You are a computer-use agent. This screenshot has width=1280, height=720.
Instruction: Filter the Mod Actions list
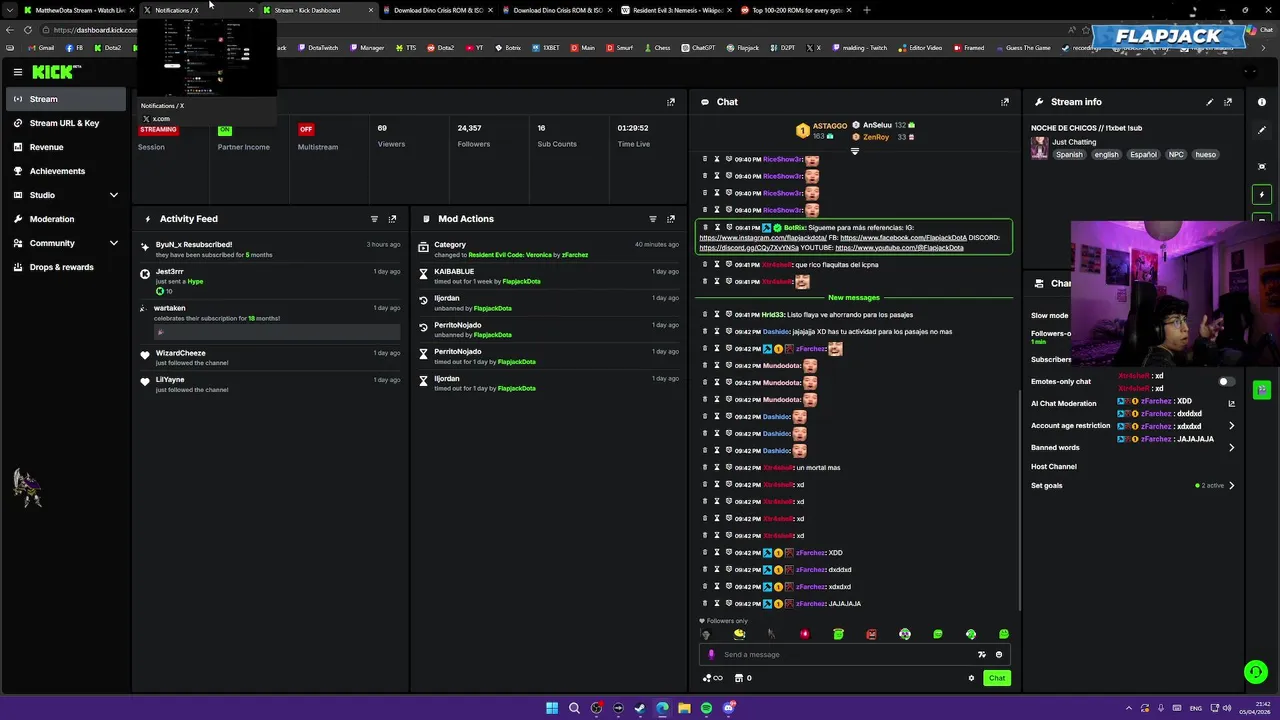[652, 219]
